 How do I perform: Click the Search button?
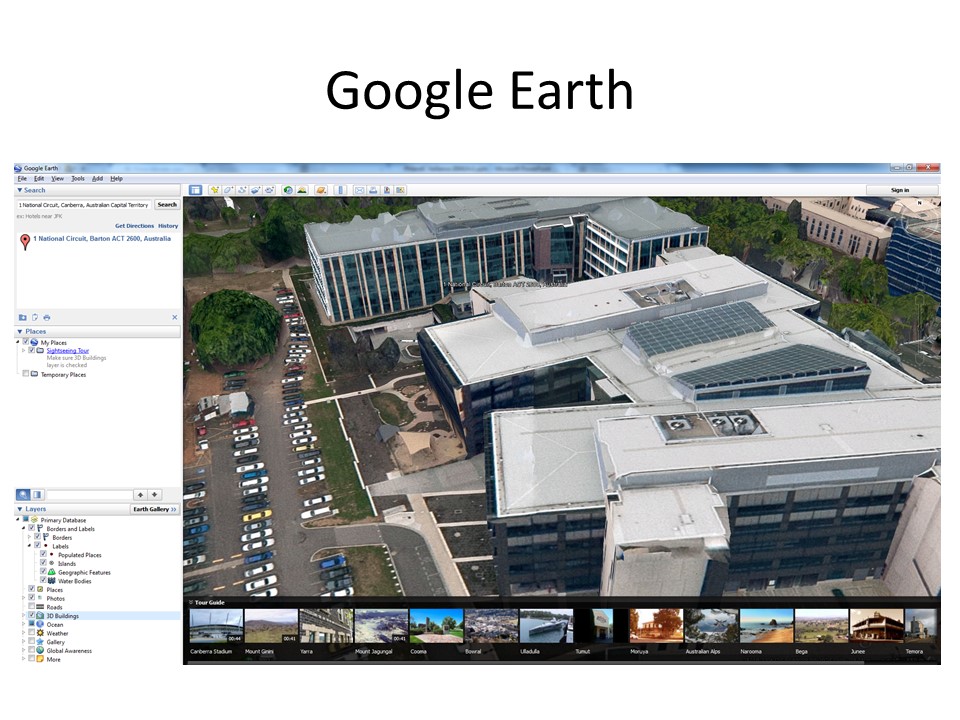pos(167,204)
